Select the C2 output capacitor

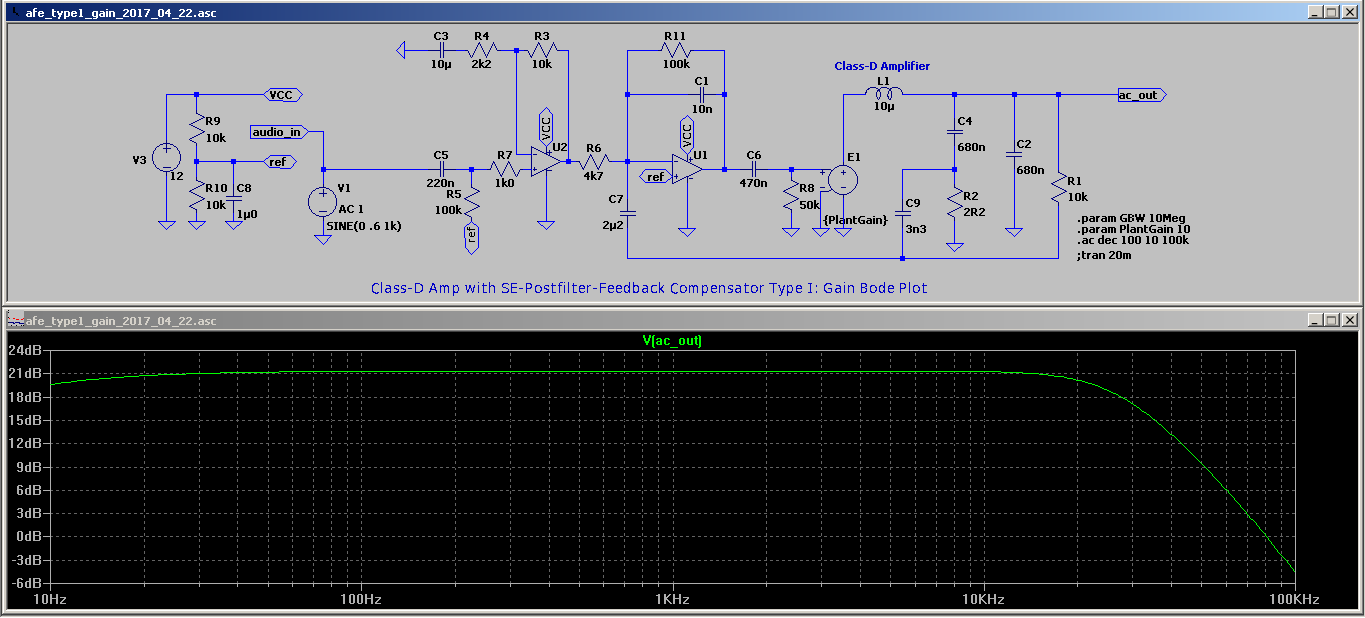(1014, 155)
